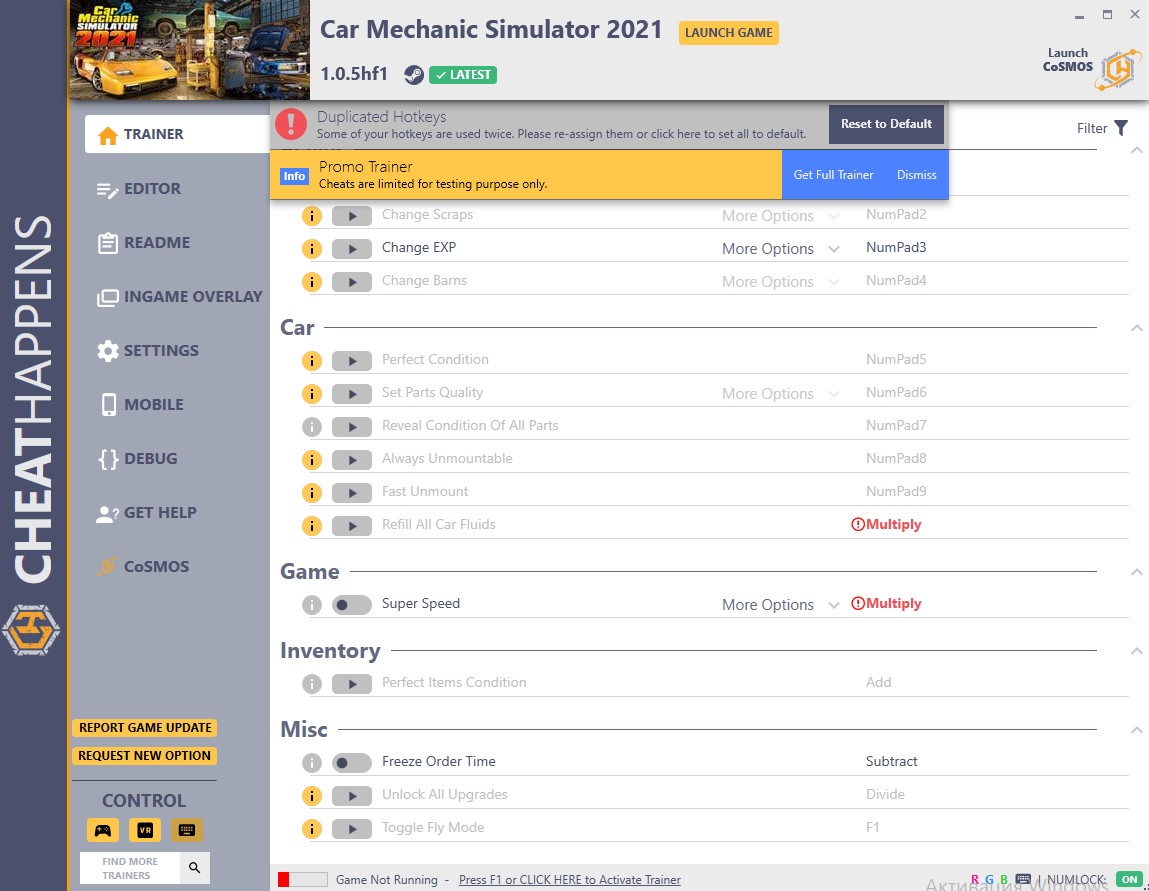This screenshot has height=891, width=1149.
Task: Click the keyboard icon in the status bar
Action: point(1023,879)
